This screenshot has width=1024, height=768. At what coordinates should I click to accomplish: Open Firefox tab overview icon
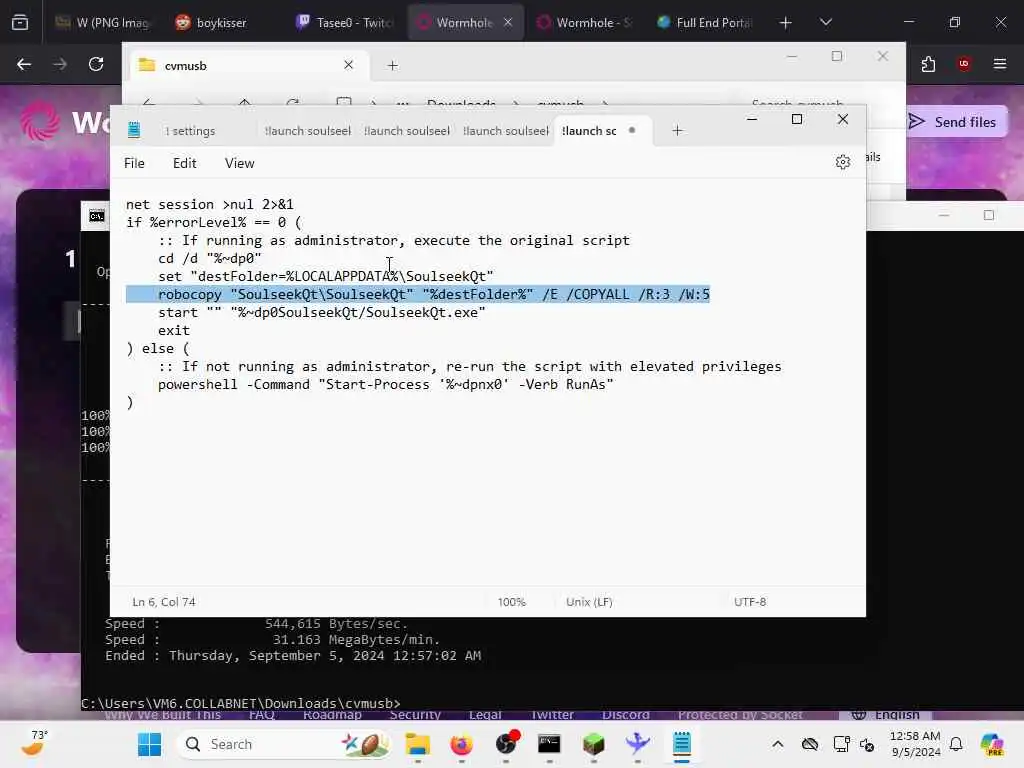click(20, 22)
